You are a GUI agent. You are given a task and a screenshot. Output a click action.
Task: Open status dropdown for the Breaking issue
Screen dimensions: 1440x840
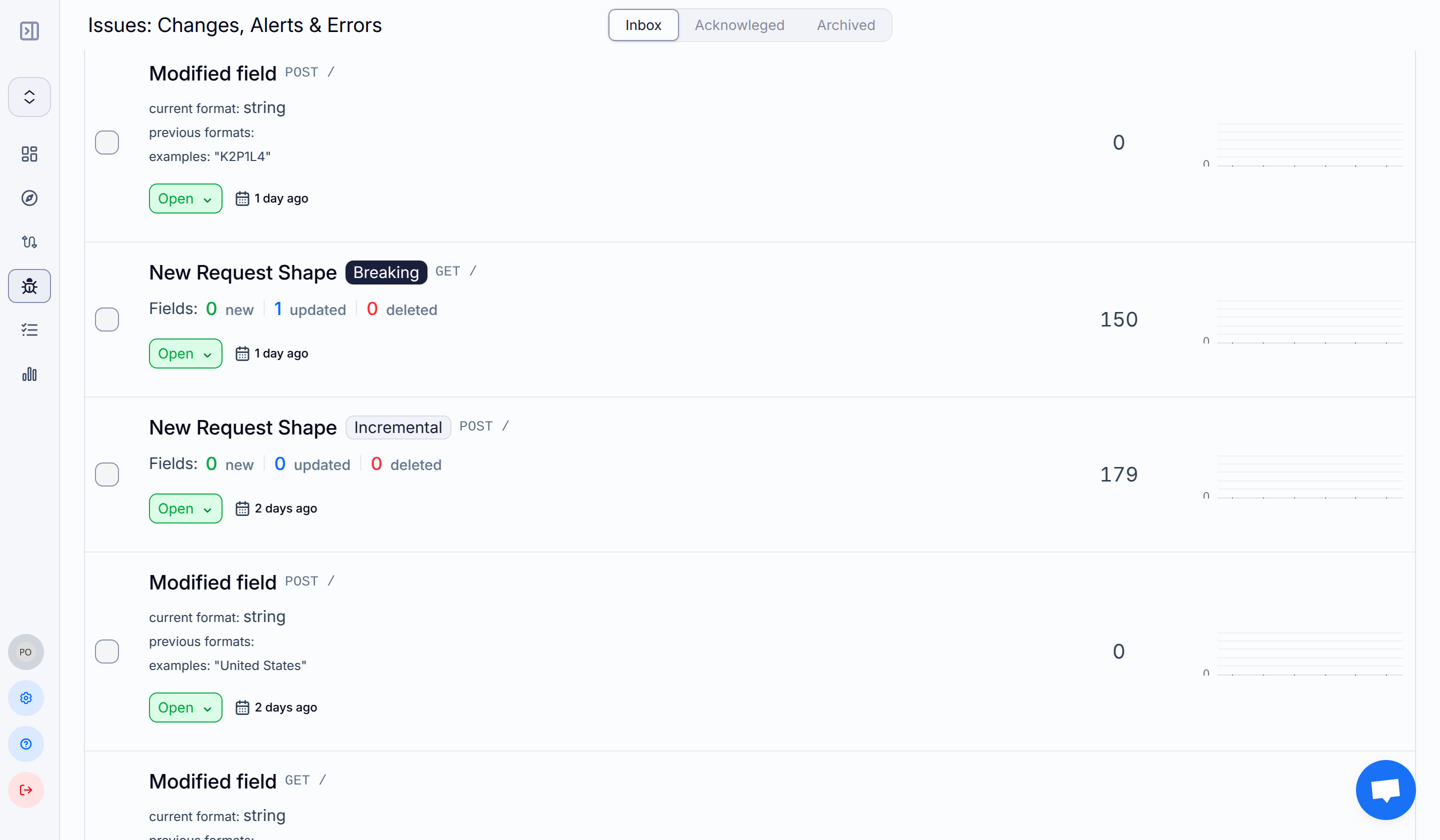coord(185,353)
